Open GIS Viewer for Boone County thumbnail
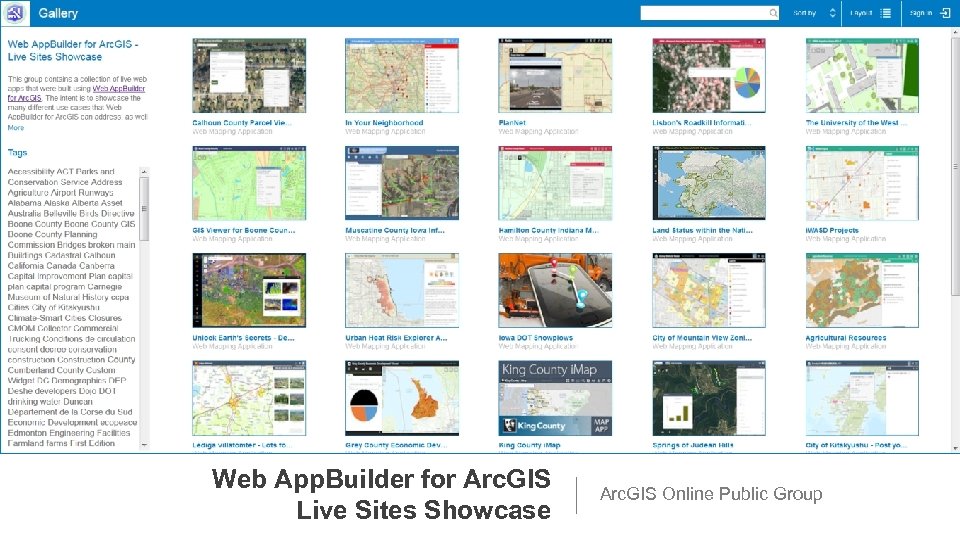Viewport: 960px width, 540px height. (x=249, y=183)
